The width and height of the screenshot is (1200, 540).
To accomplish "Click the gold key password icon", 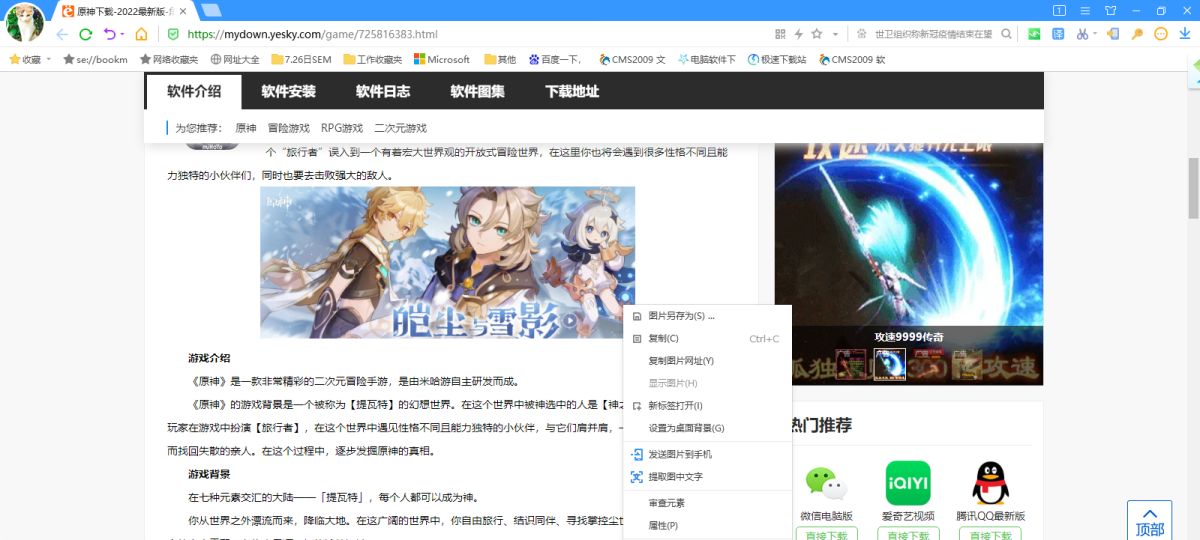I will click(1137, 34).
